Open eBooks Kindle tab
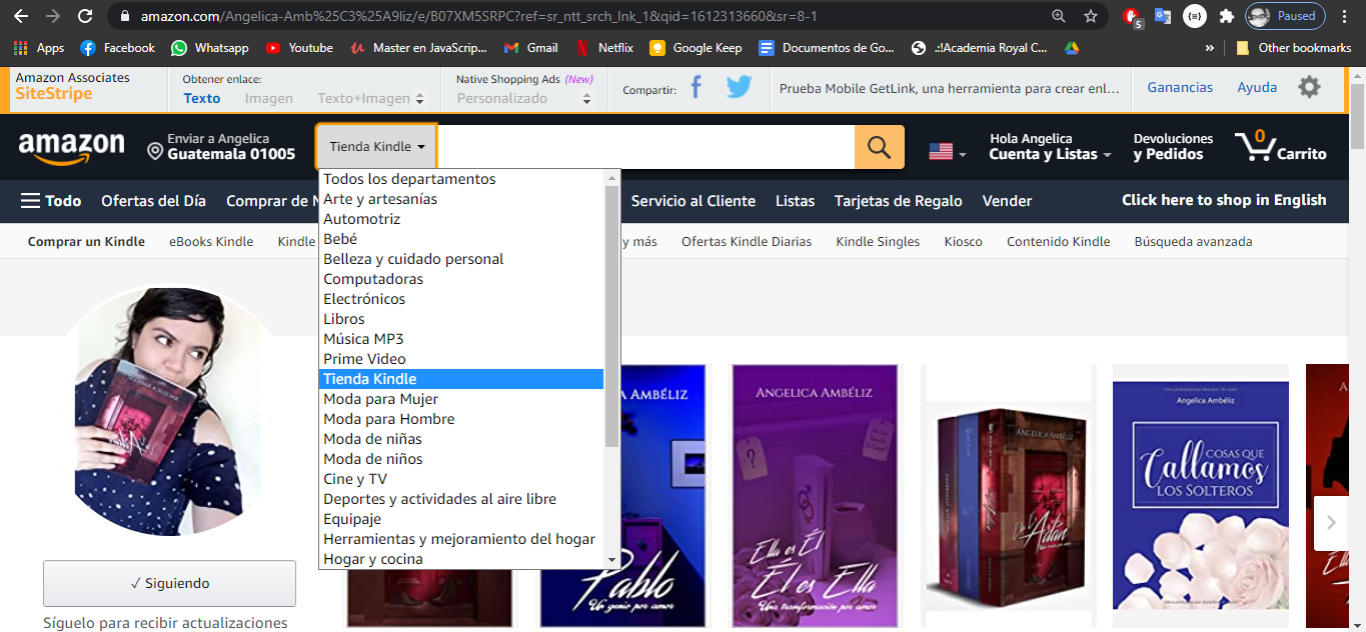Screen dimensions: 1366x632 point(211,241)
